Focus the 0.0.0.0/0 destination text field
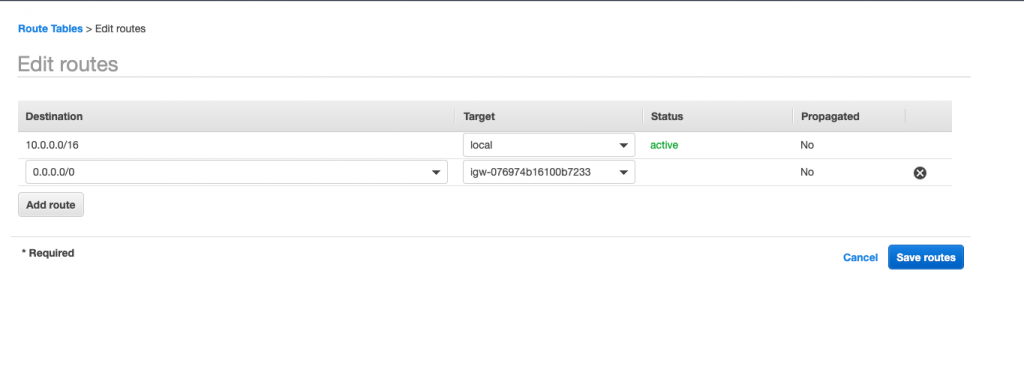Viewport: 1024px width, 373px height. coord(236,172)
